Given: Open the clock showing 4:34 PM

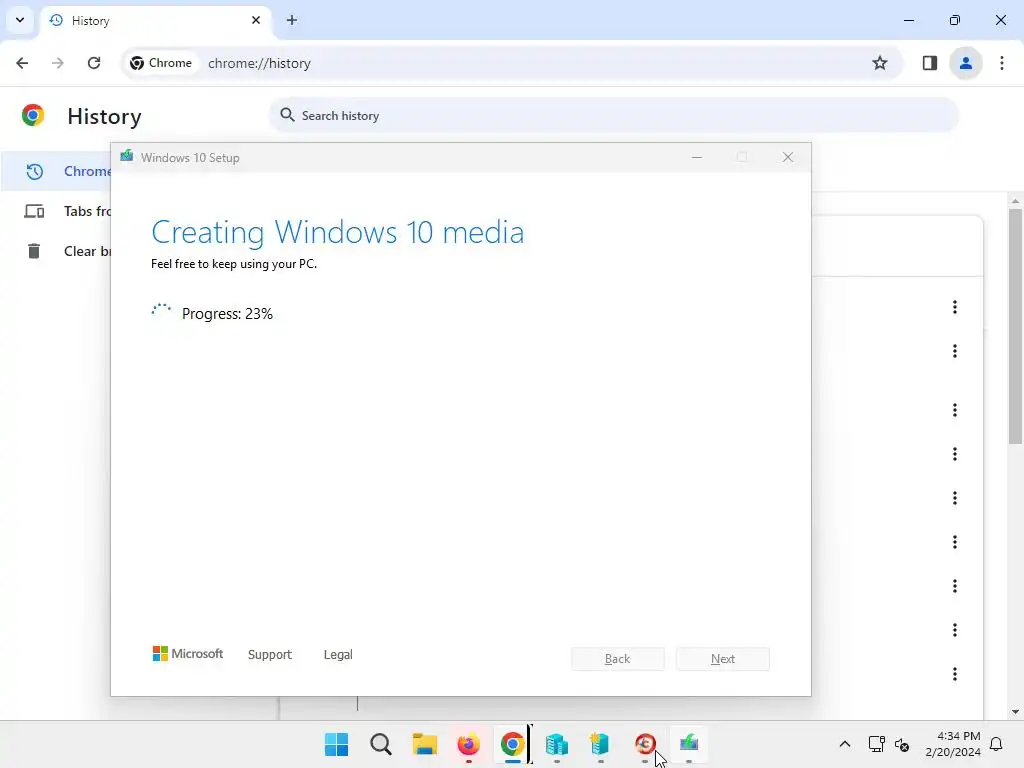Looking at the screenshot, I should [953, 744].
